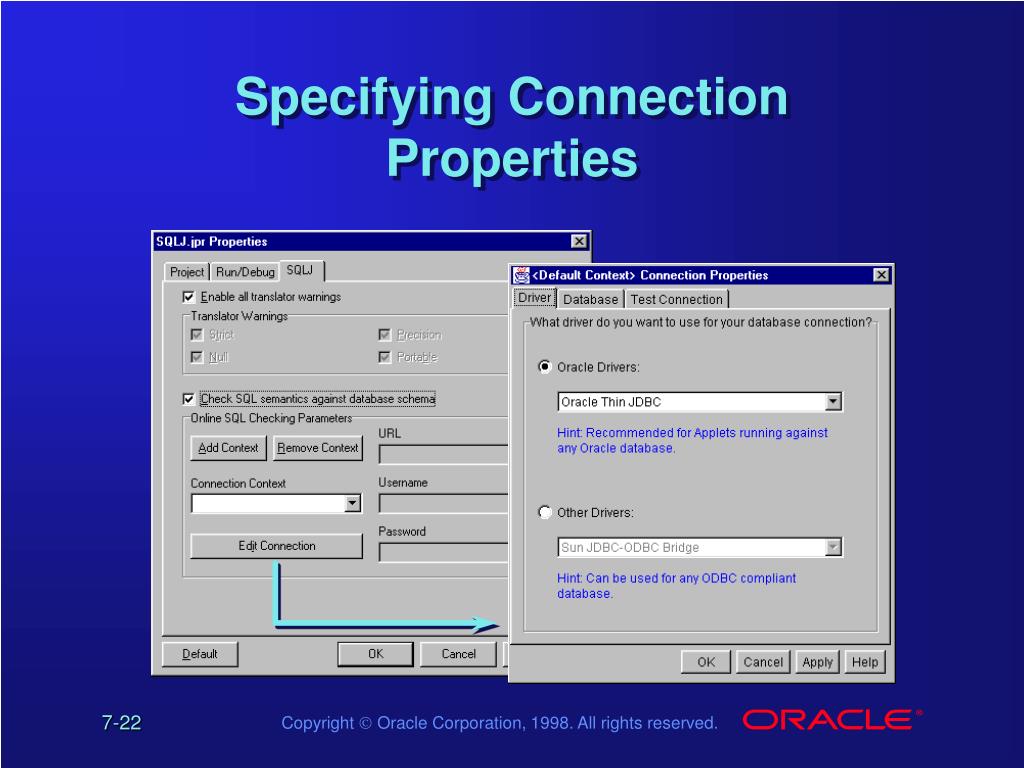This screenshot has height=768, width=1024.
Task: Click the Remove Context button
Action: coord(317,448)
